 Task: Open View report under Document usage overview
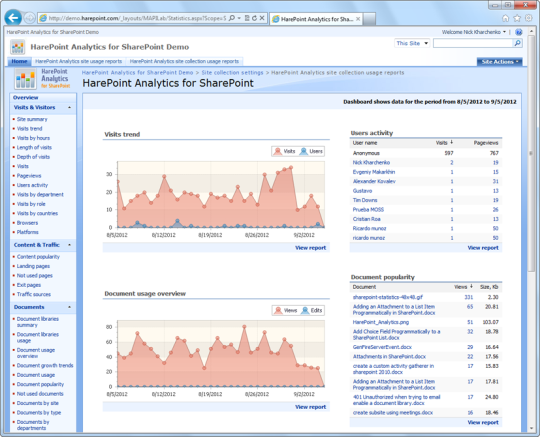[x=310, y=407]
